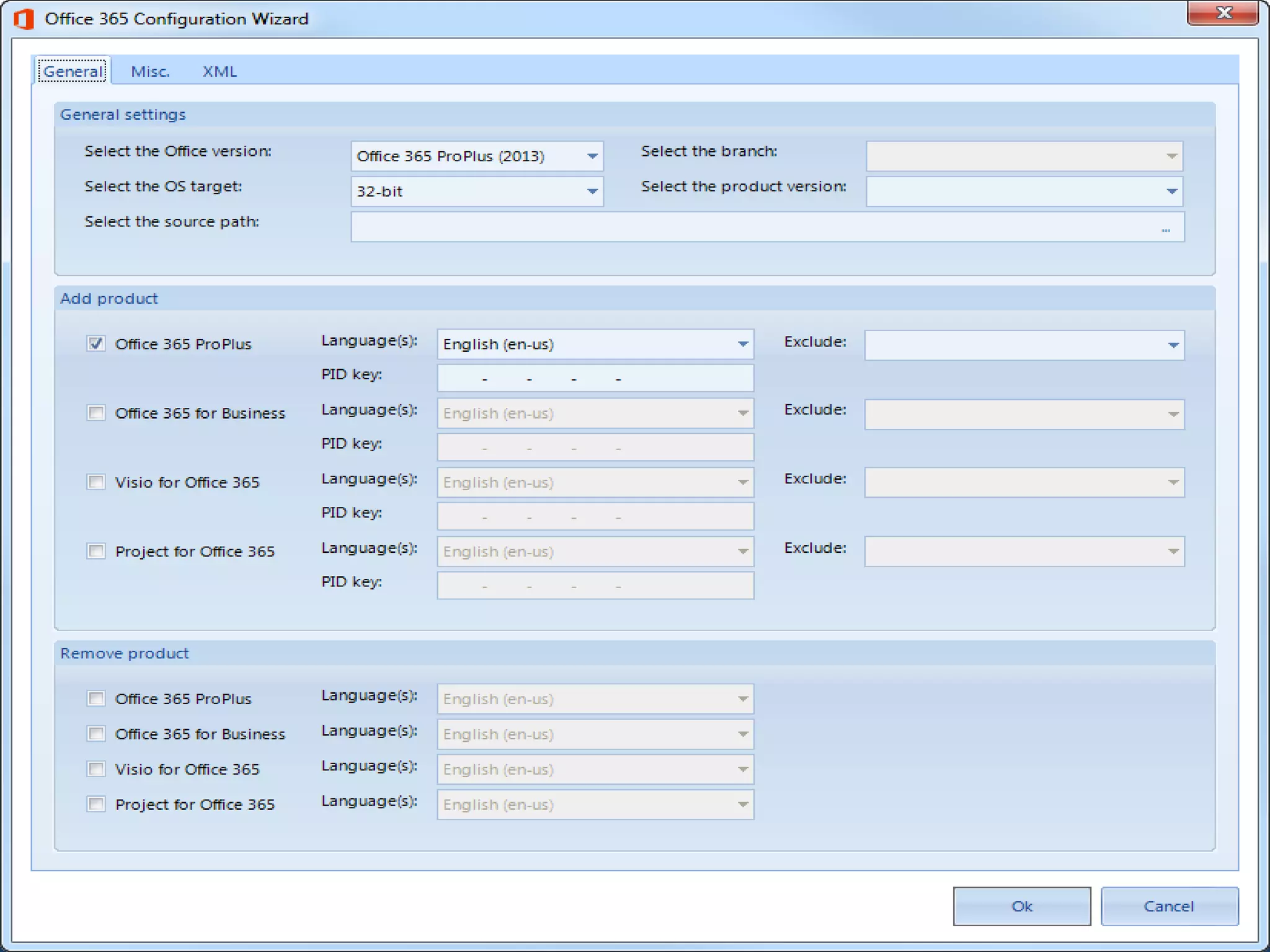Expand the Office version dropdown
This screenshot has height=952, width=1270.
coord(477,156)
